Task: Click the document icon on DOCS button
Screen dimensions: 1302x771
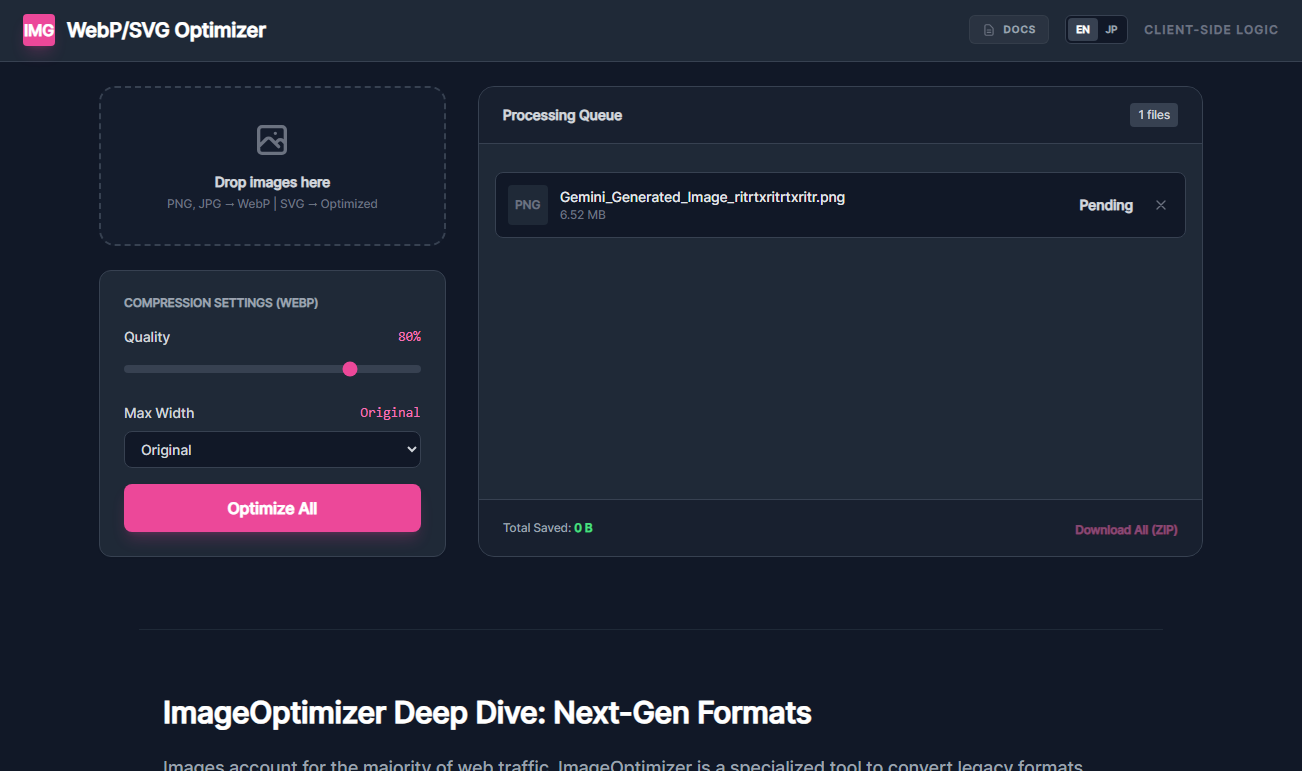Action: point(987,29)
